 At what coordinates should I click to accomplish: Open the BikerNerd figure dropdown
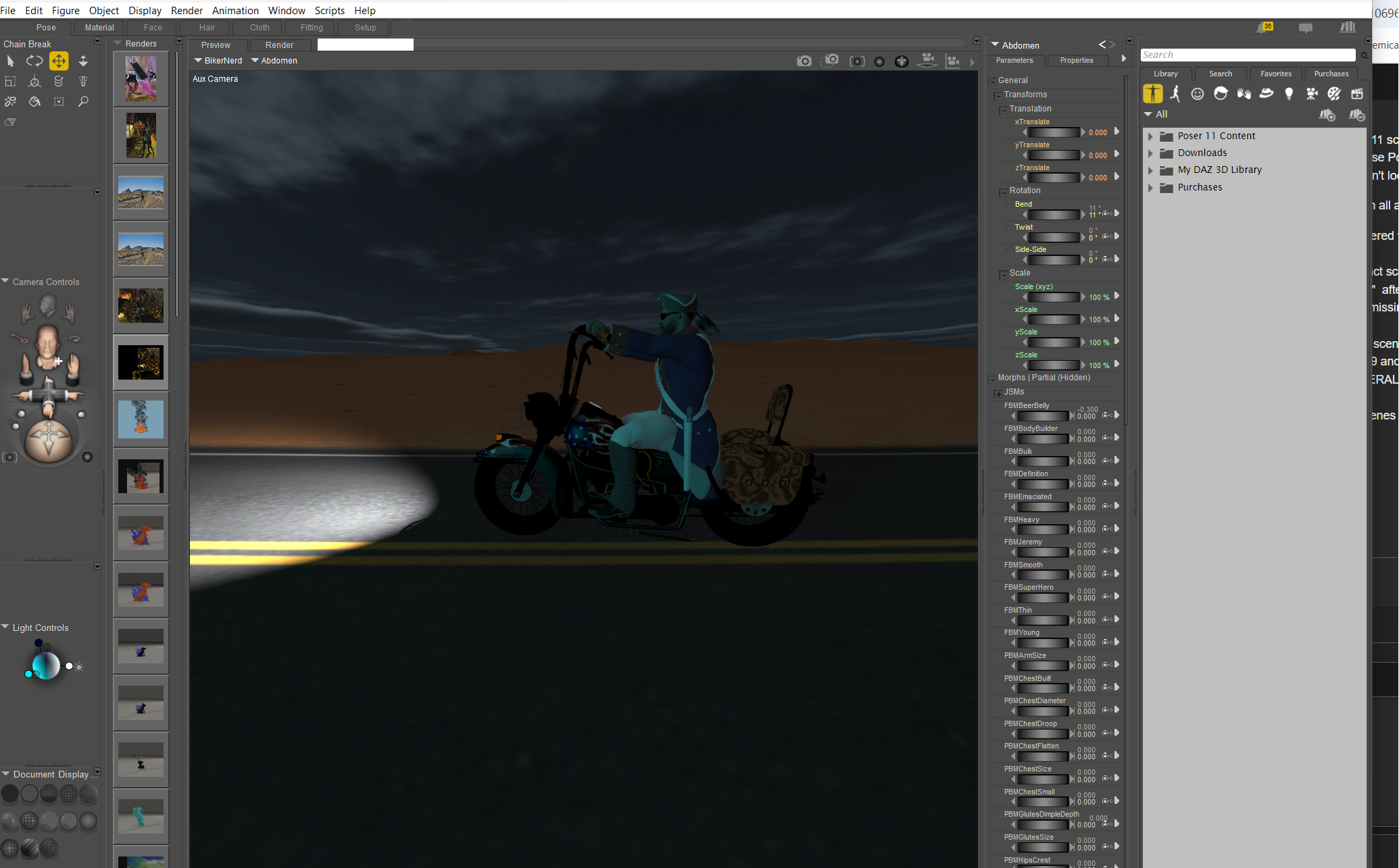point(218,61)
